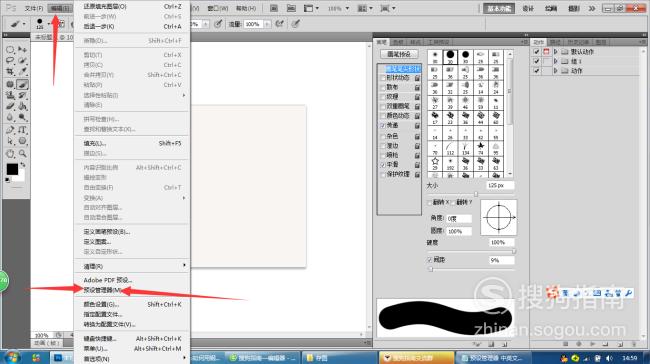Expand the 动作 folder in Actions panel
The image size is (650, 364).
pos(555,71)
